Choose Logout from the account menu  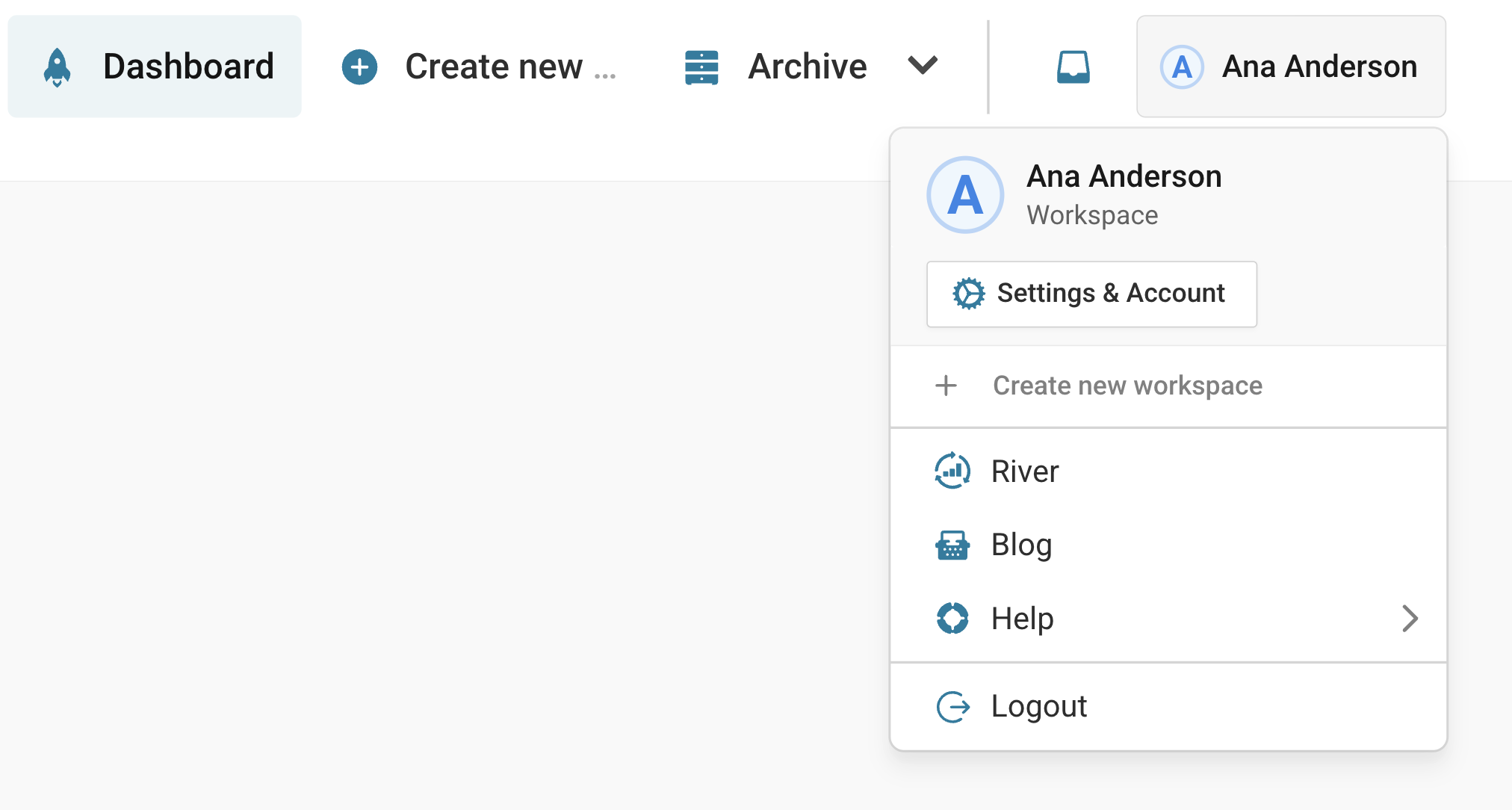click(x=1039, y=706)
